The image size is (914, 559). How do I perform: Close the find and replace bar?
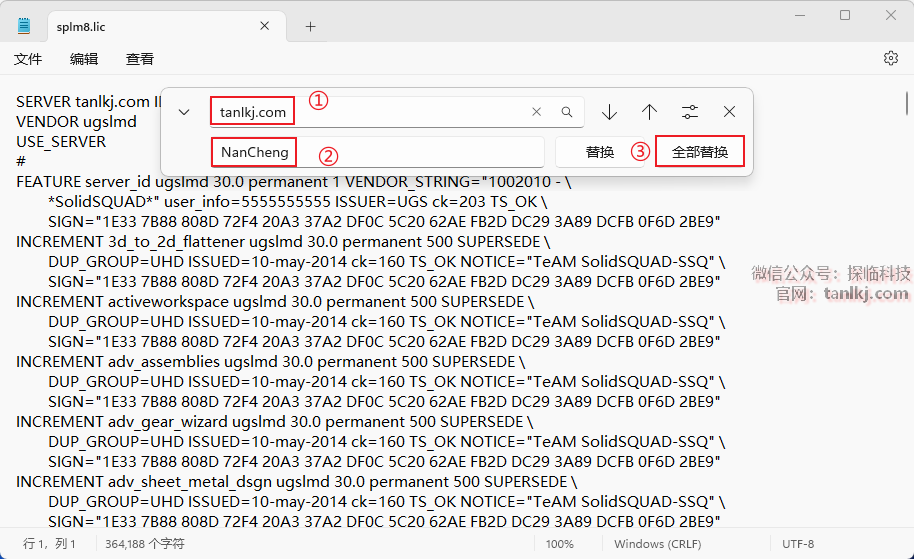click(x=730, y=112)
